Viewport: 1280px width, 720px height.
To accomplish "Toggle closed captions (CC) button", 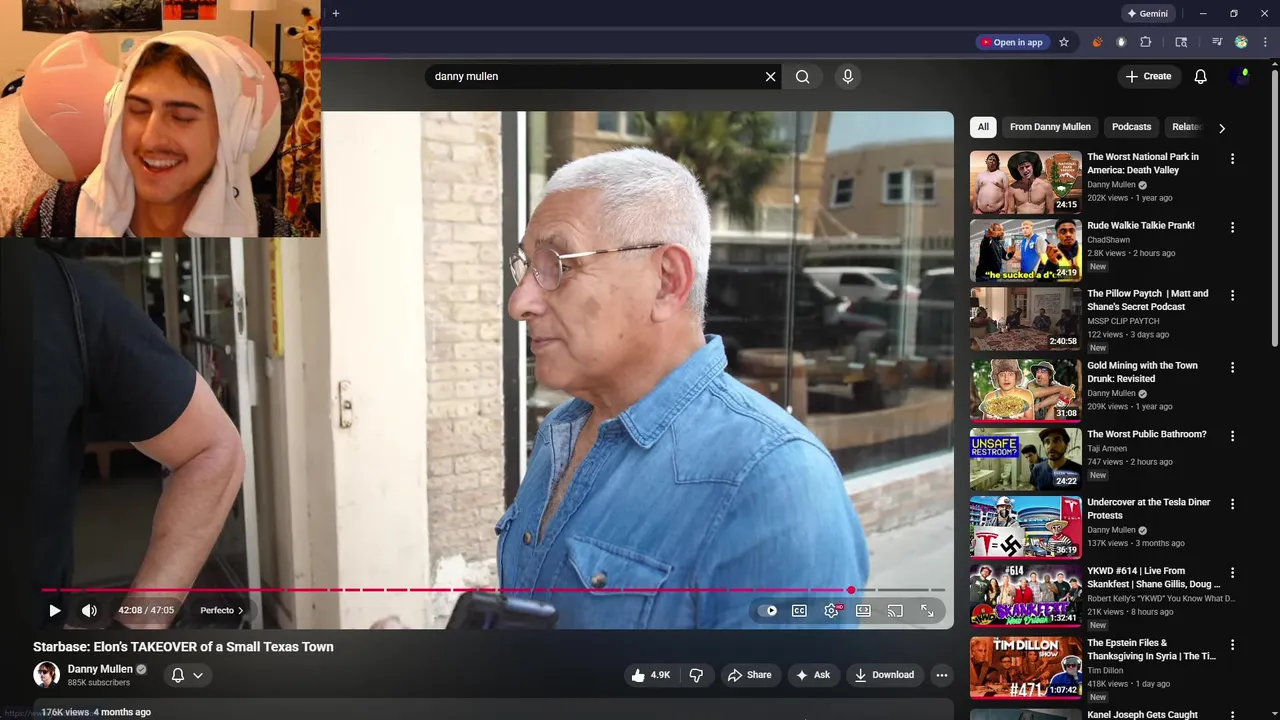I will pos(799,610).
